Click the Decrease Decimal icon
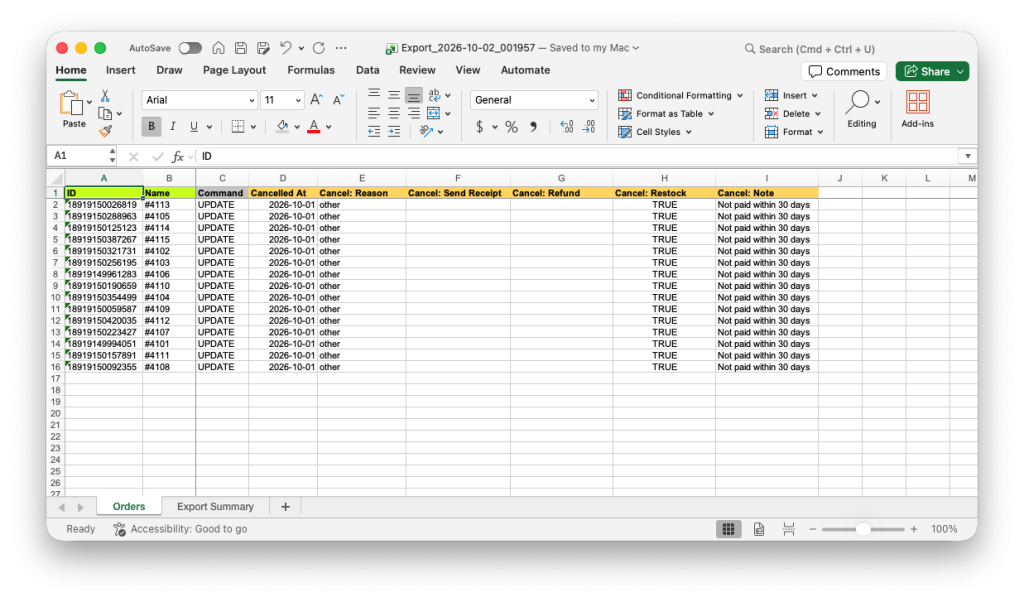The image size is (1024, 602). pyautogui.click(x=588, y=127)
